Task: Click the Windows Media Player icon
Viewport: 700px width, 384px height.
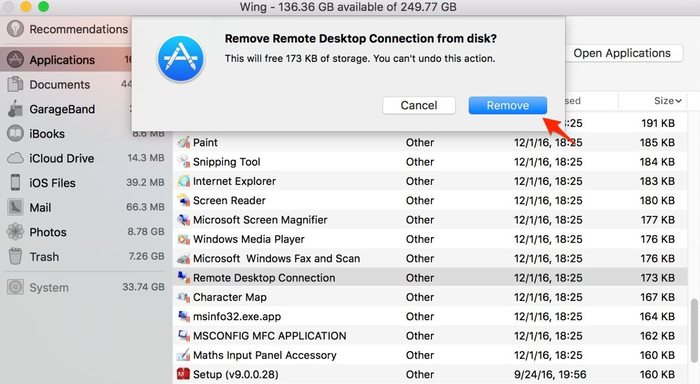Action: [x=183, y=239]
